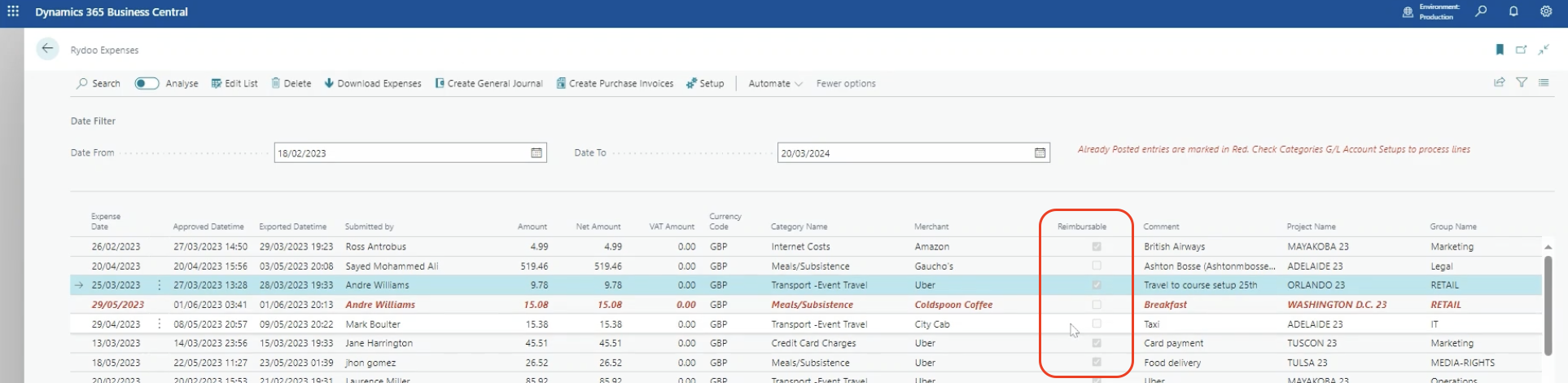
Task: Click Reimbursable column header
Action: (x=1082, y=227)
